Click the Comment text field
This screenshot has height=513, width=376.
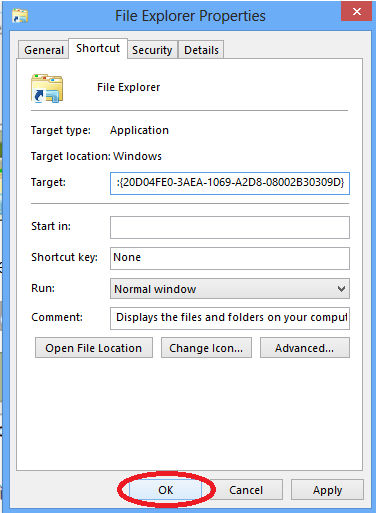click(x=230, y=318)
